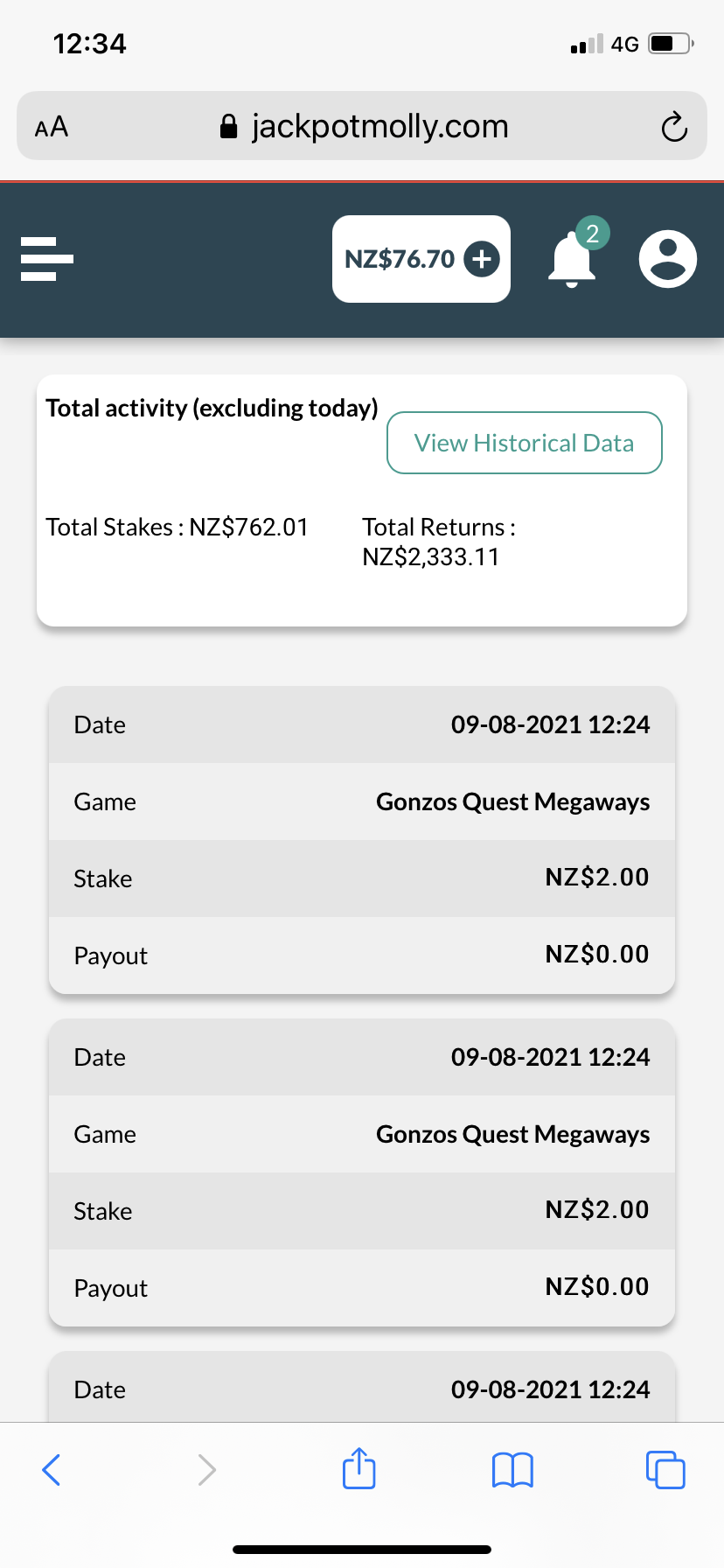Image resolution: width=724 pixels, height=1568 pixels.
Task: Tap the plus icon to deposit funds
Action: coord(482,259)
